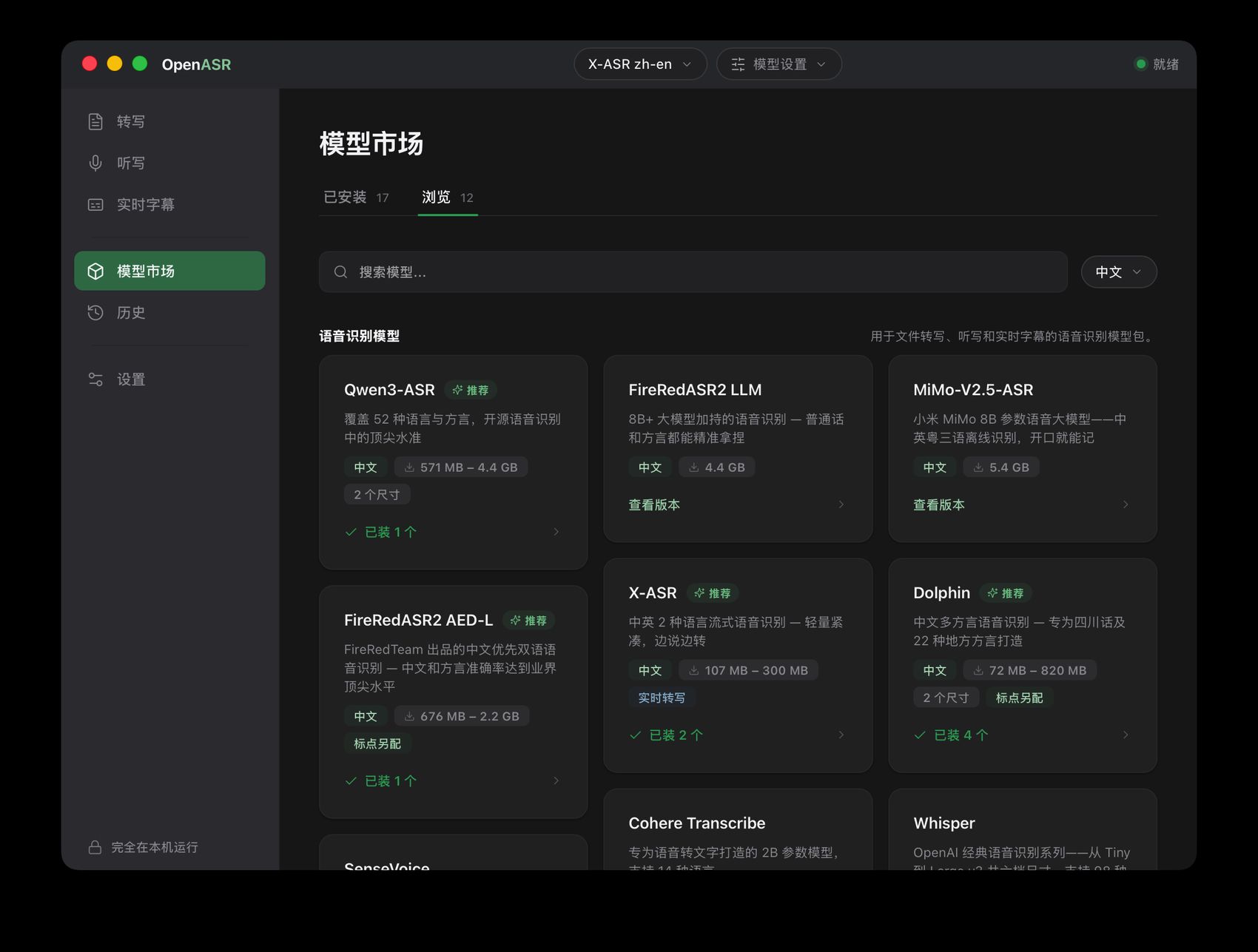Viewport: 1258px width, 952px height.
Task: Click 已装 2 个 on X-ASR card
Action: pyautogui.click(x=676, y=735)
